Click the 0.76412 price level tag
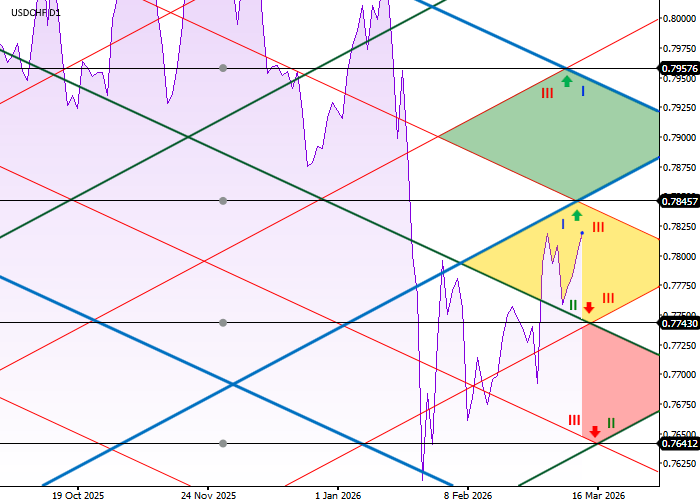Image resolution: width=700 pixels, height=500 pixels. (678, 443)
